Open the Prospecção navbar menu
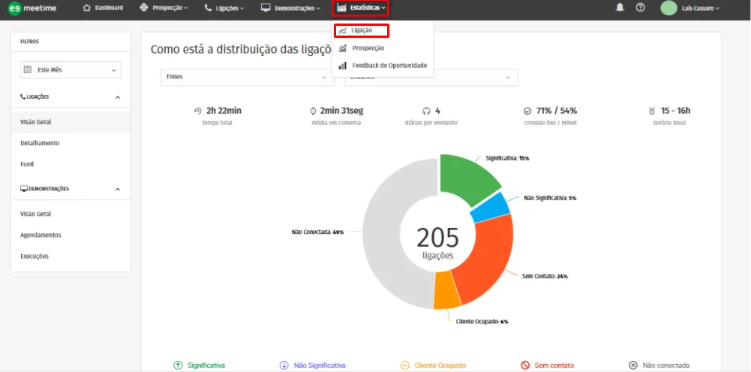This screenshot has height=372, width=751. pos(163,8)
